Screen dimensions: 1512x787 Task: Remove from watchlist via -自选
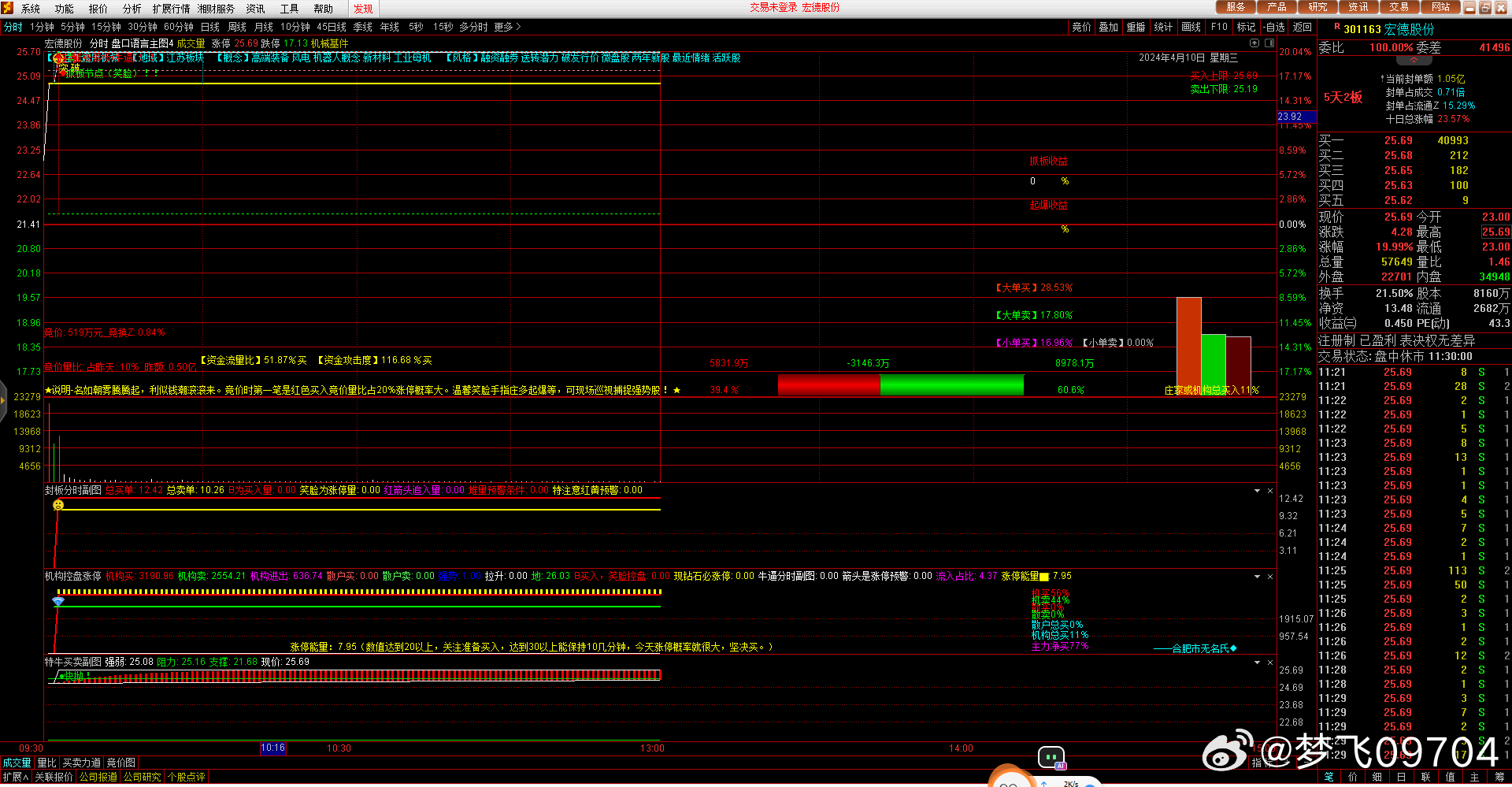click(x=1275, y=27)
